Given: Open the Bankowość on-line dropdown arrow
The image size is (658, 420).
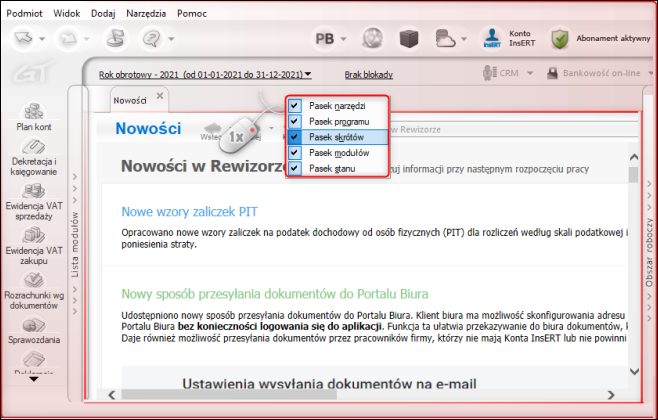Looking at the screenshot, I should [x=651, y=73].
